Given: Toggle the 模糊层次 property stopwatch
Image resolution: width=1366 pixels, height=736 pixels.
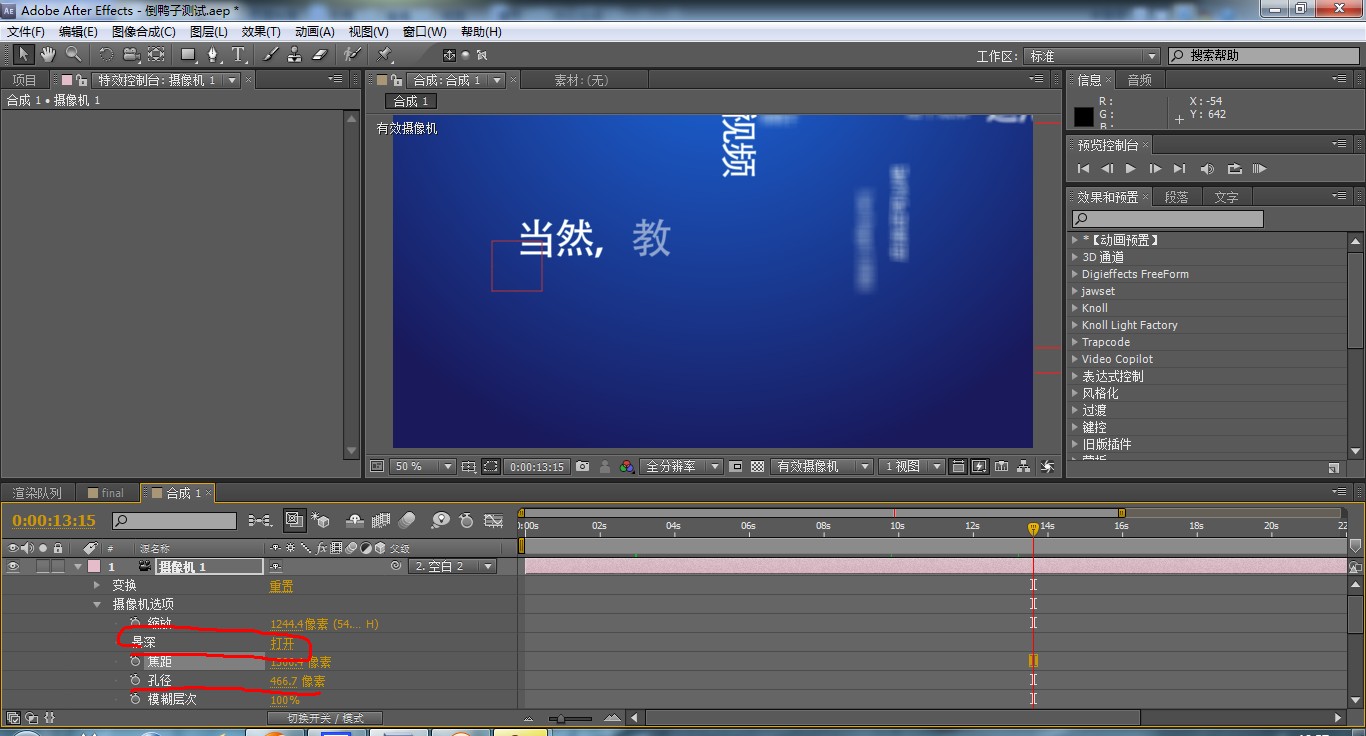Looking at the screenshot, I should point(135,700).
